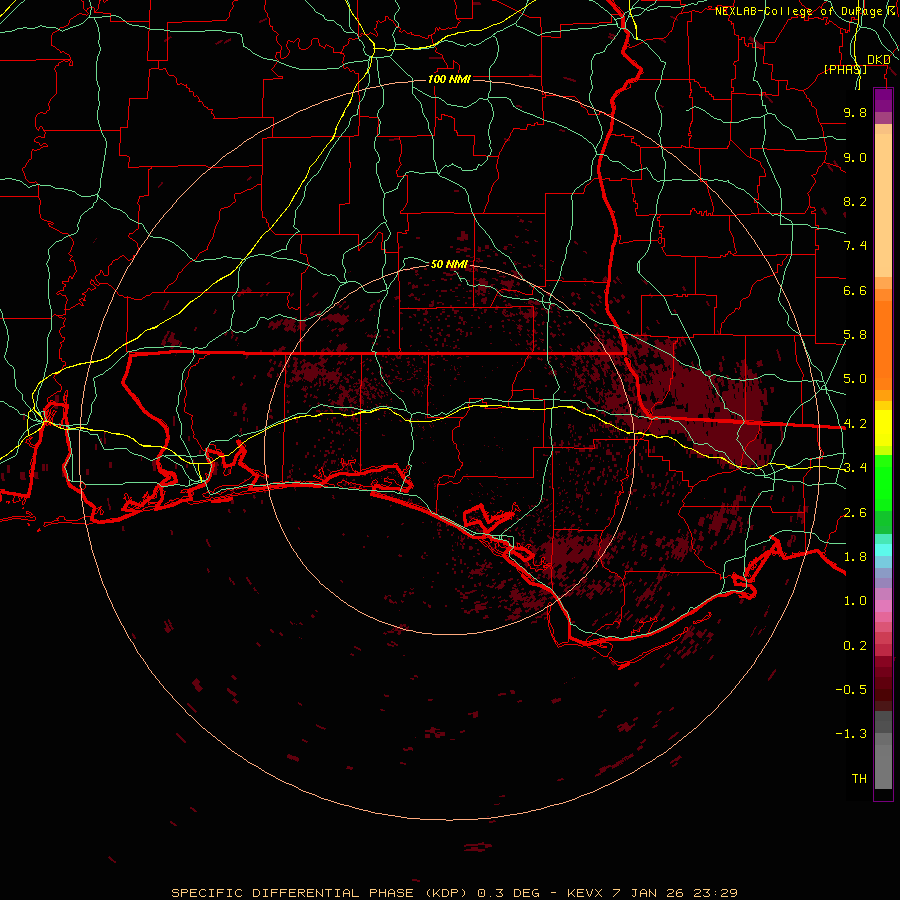Click the pink band of the color bar
The image size is (900, 900).
[x=883, y=606]
